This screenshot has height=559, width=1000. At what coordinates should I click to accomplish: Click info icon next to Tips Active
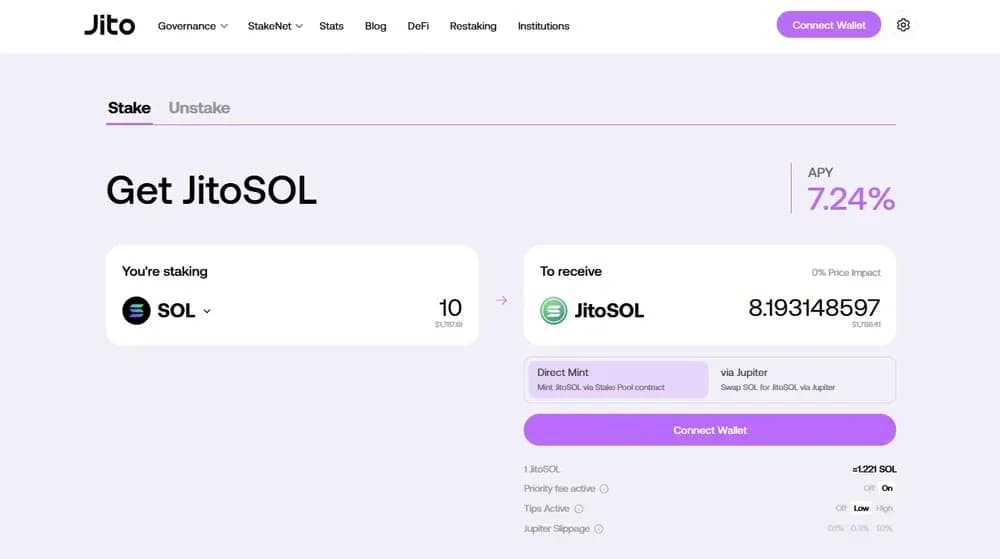(x=580, y=509)
